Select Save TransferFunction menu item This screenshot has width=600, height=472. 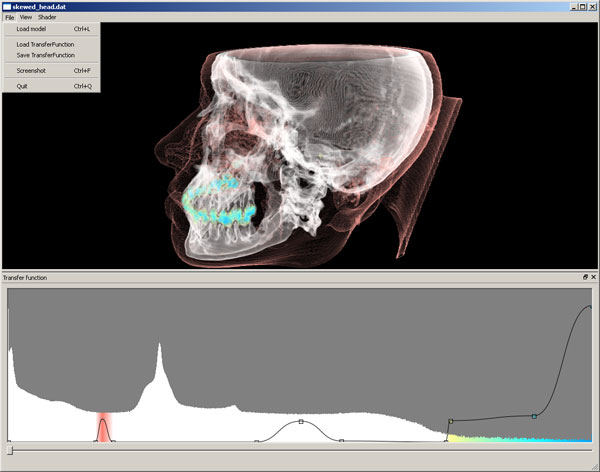(x=45, y=55)
